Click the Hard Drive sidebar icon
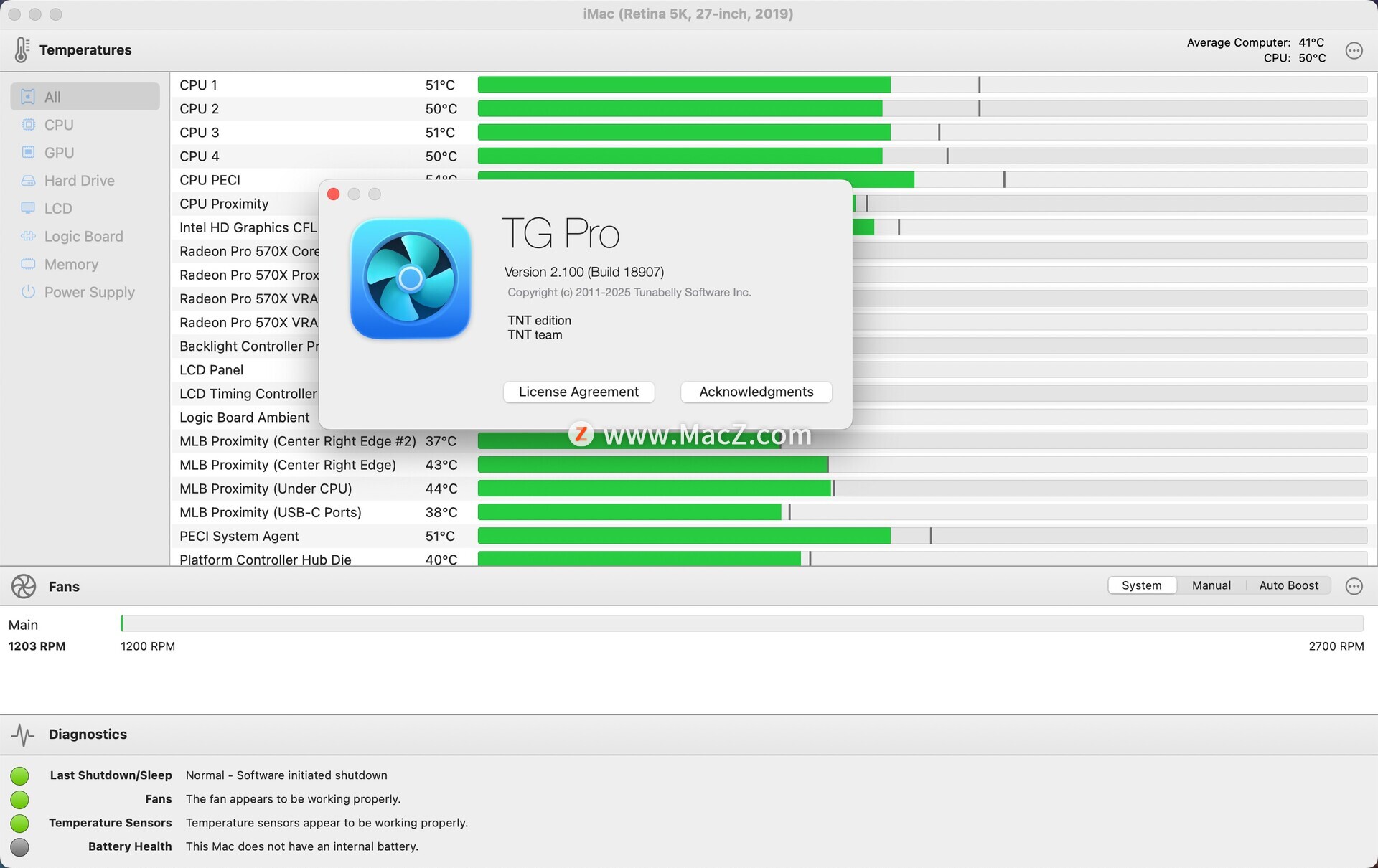Viewport: 1378px width, 868px height. tap(28, 181)
